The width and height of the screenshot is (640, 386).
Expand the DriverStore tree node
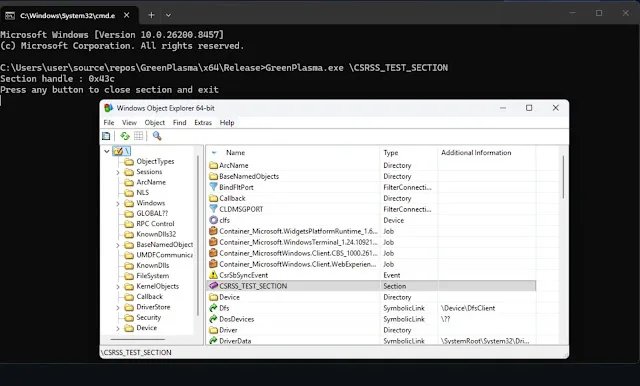pyautogui.click(x=118, y=307)
